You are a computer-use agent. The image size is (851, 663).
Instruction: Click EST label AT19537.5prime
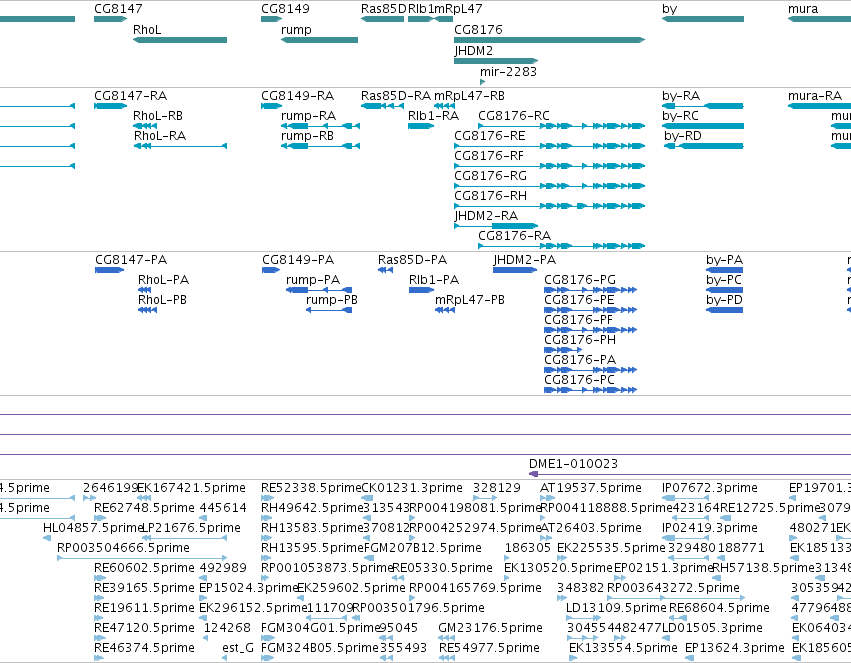591,488
